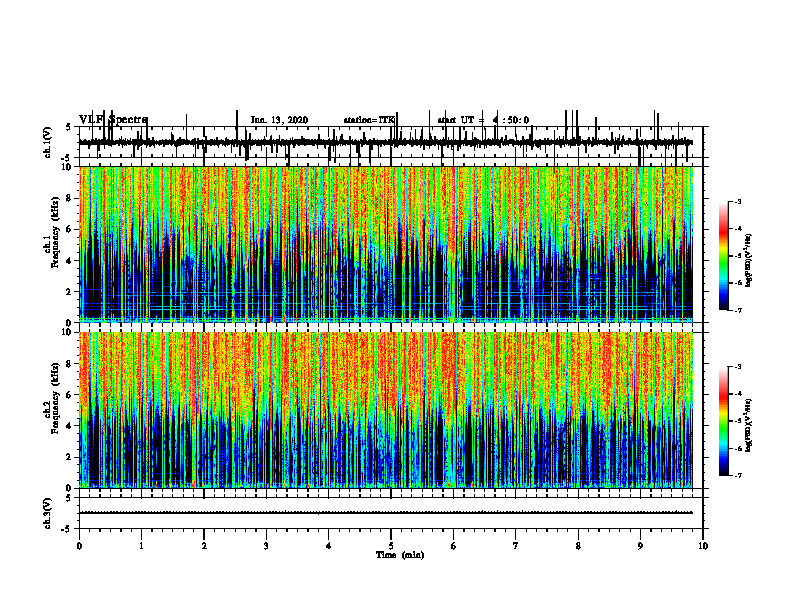Click the ch.2 colorbar log(PSD) unit label

pyautogui.click(x=749, y=425)
